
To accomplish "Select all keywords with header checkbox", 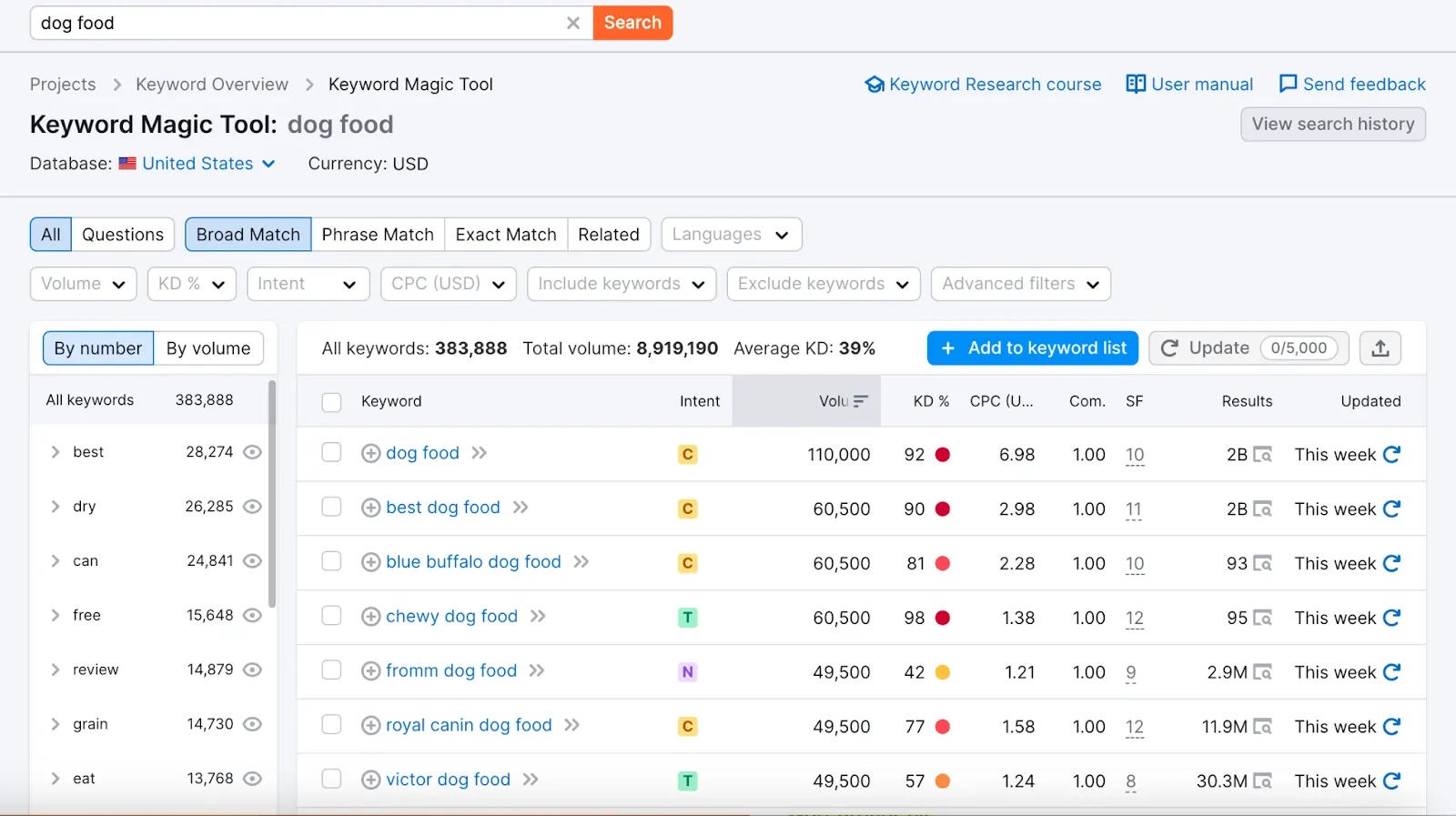I will (331, 402).
